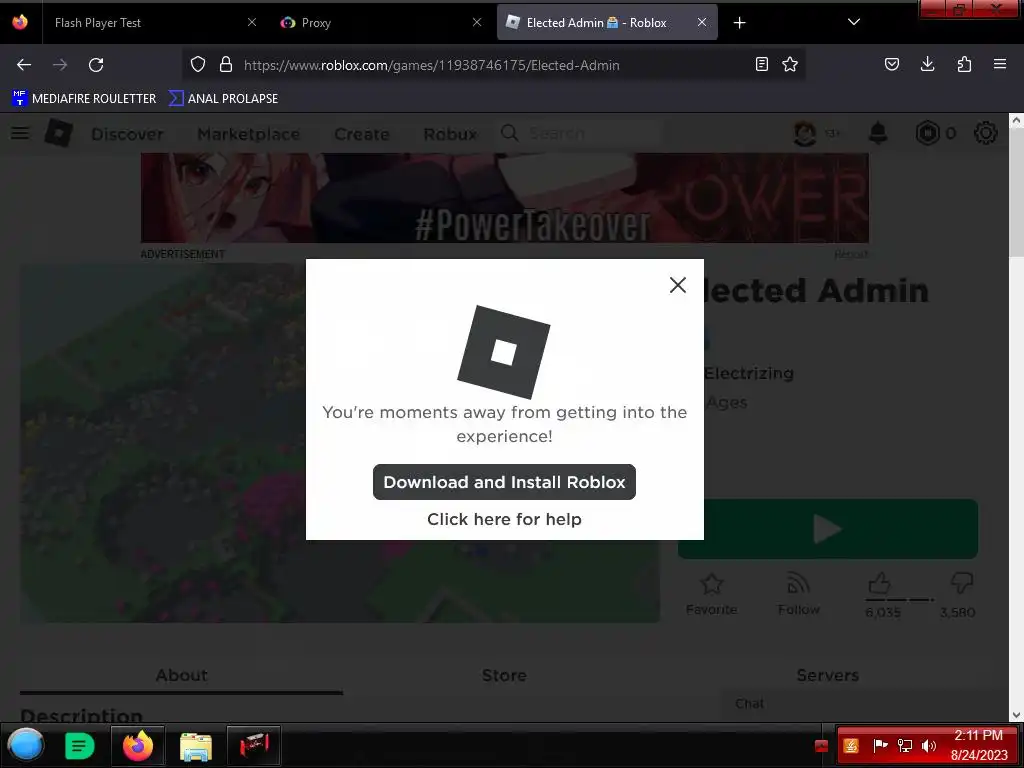Image resolution: width=1024 pixels, height=768 pixels.
Task: Open the red graphics card taskbar app
Action: [x=254, y=746]
